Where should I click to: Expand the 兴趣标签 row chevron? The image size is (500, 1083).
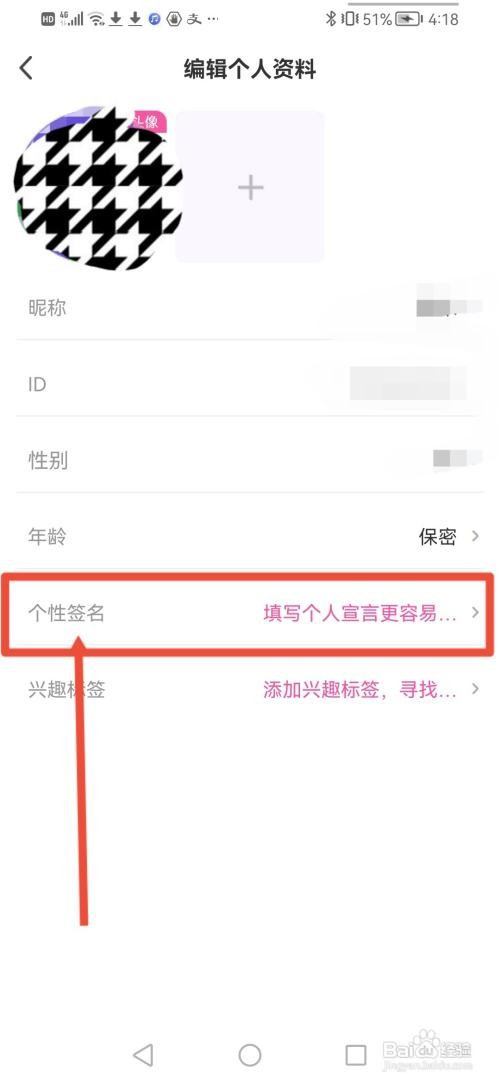point(475,689)
